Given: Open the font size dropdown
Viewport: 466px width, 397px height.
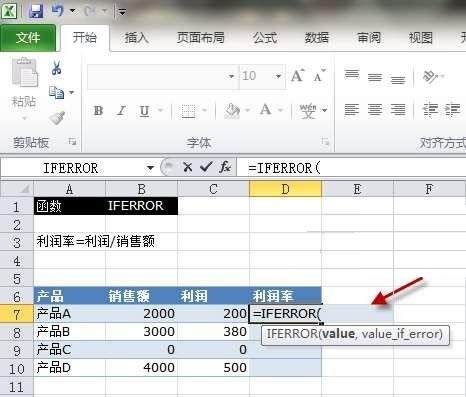Looking at the screenshot, I should (x=278, y=76).
